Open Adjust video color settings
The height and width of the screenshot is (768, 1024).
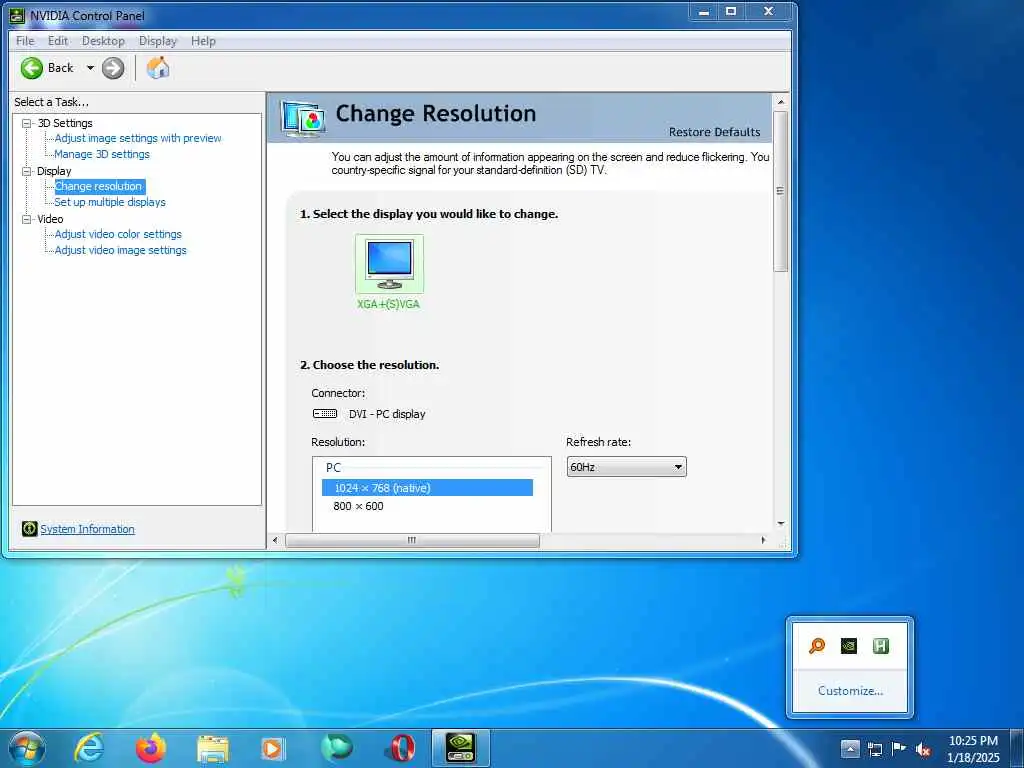[118, 234]
